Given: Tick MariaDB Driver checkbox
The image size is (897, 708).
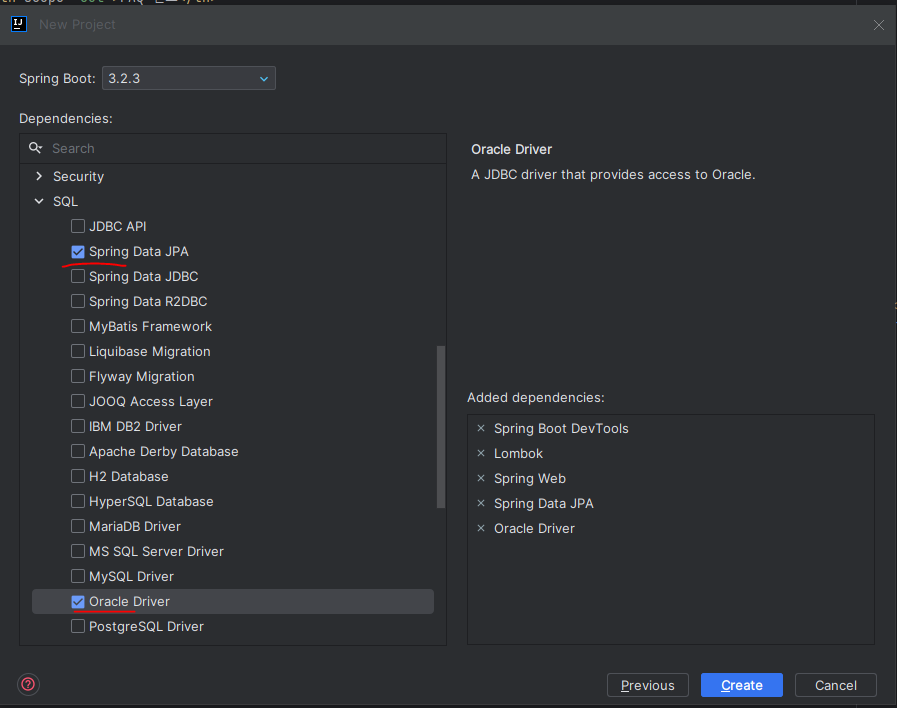Looking at the screenshot, I should [x=78, y=526].
